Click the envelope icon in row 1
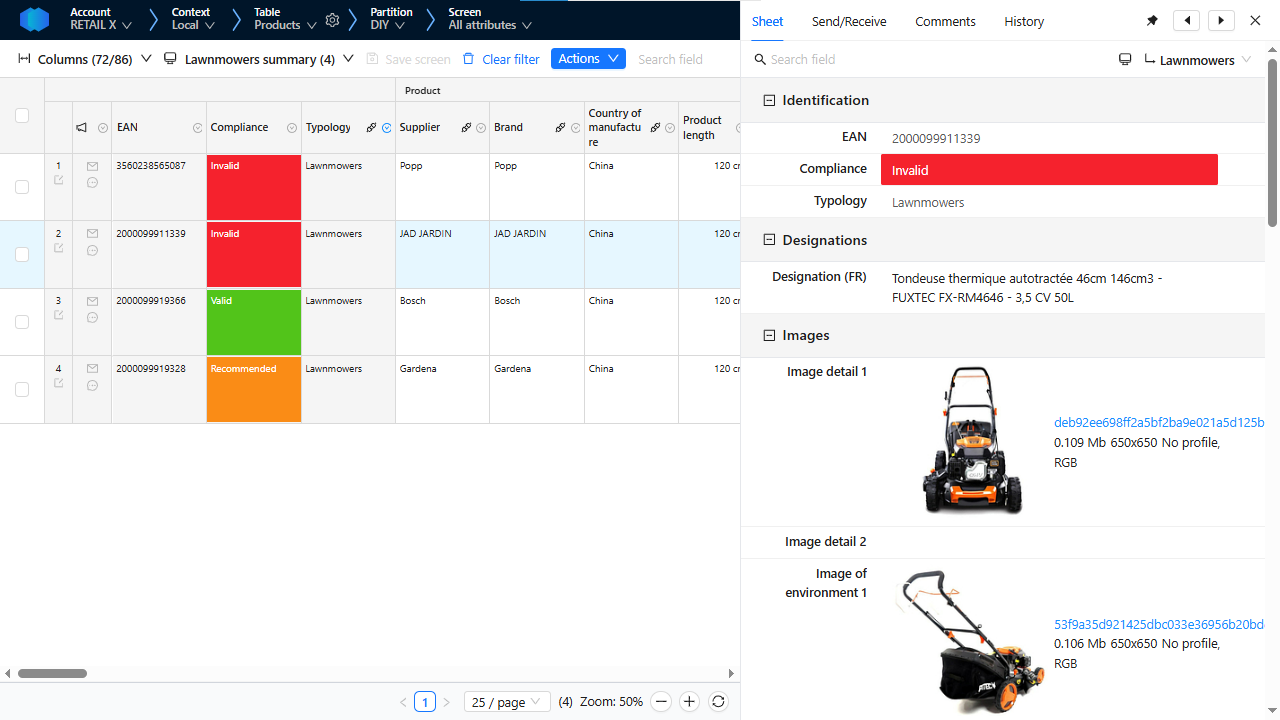1280x720 pixels. (x=92, y=165)
